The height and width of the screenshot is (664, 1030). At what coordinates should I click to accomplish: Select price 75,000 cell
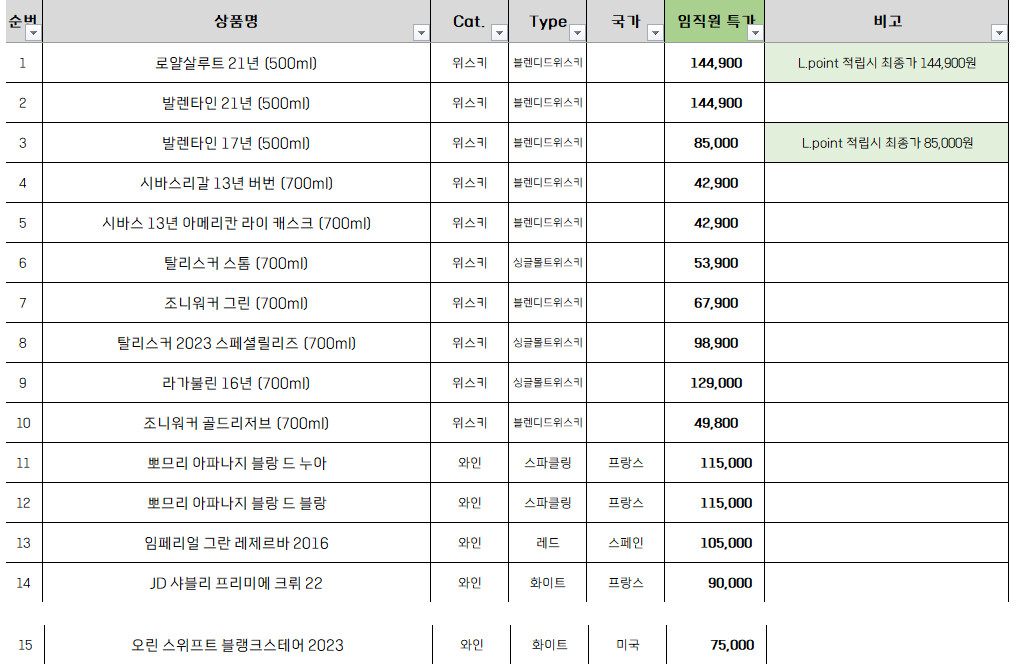tap(717, 645)
